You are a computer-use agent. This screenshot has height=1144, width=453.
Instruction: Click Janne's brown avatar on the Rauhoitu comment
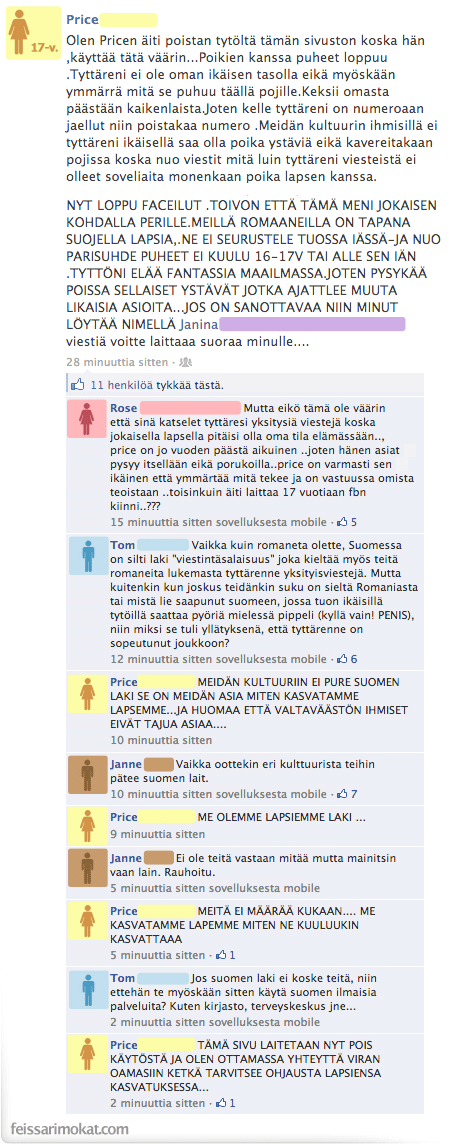coord(86,868)
